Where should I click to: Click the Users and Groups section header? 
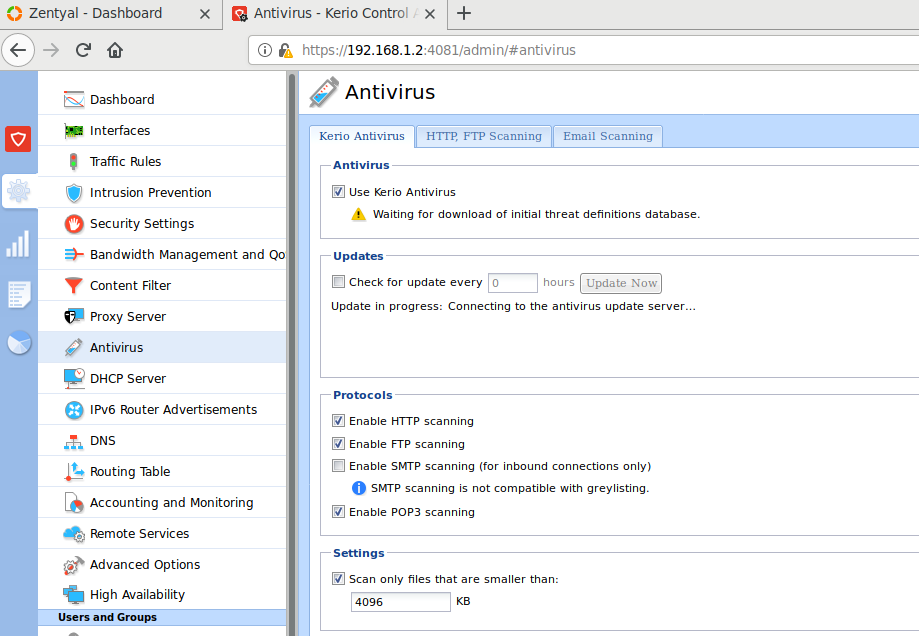162,617
